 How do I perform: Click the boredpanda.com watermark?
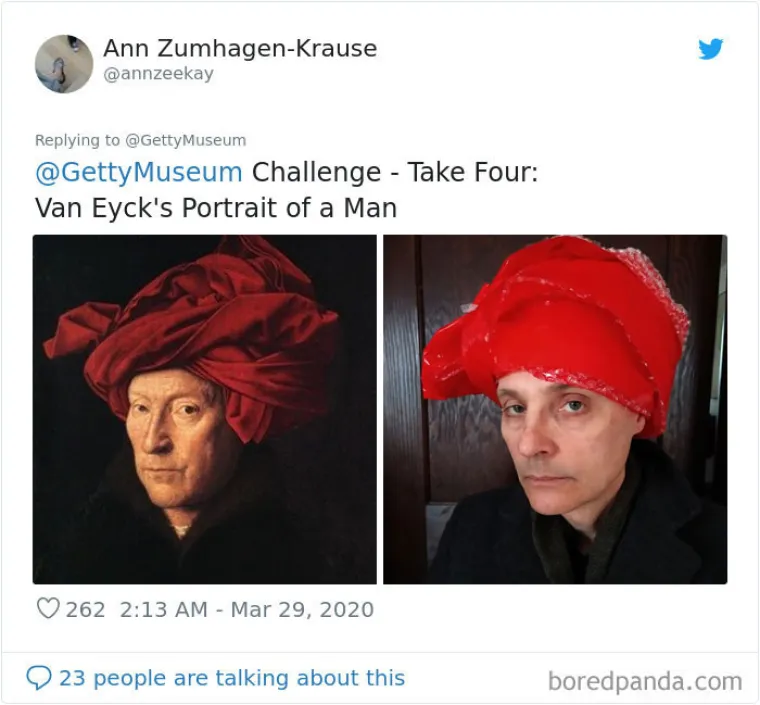645,681
